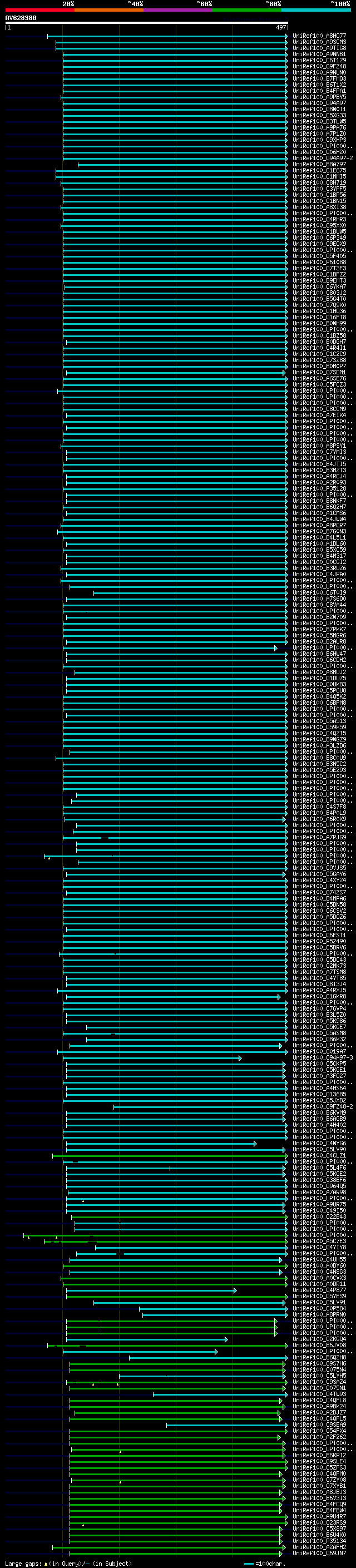Click the UniRef100_Q54FX4 label
The image size is (356, 1568).
point(319,1431)
